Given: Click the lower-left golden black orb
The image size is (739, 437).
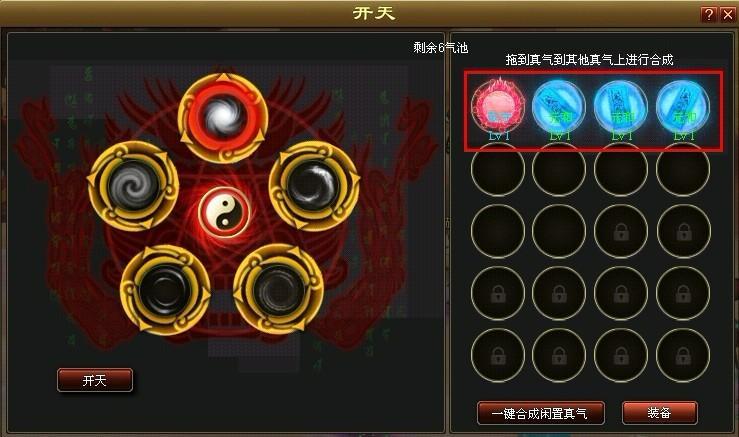Looking at the screenshot, I should [165, 289].
